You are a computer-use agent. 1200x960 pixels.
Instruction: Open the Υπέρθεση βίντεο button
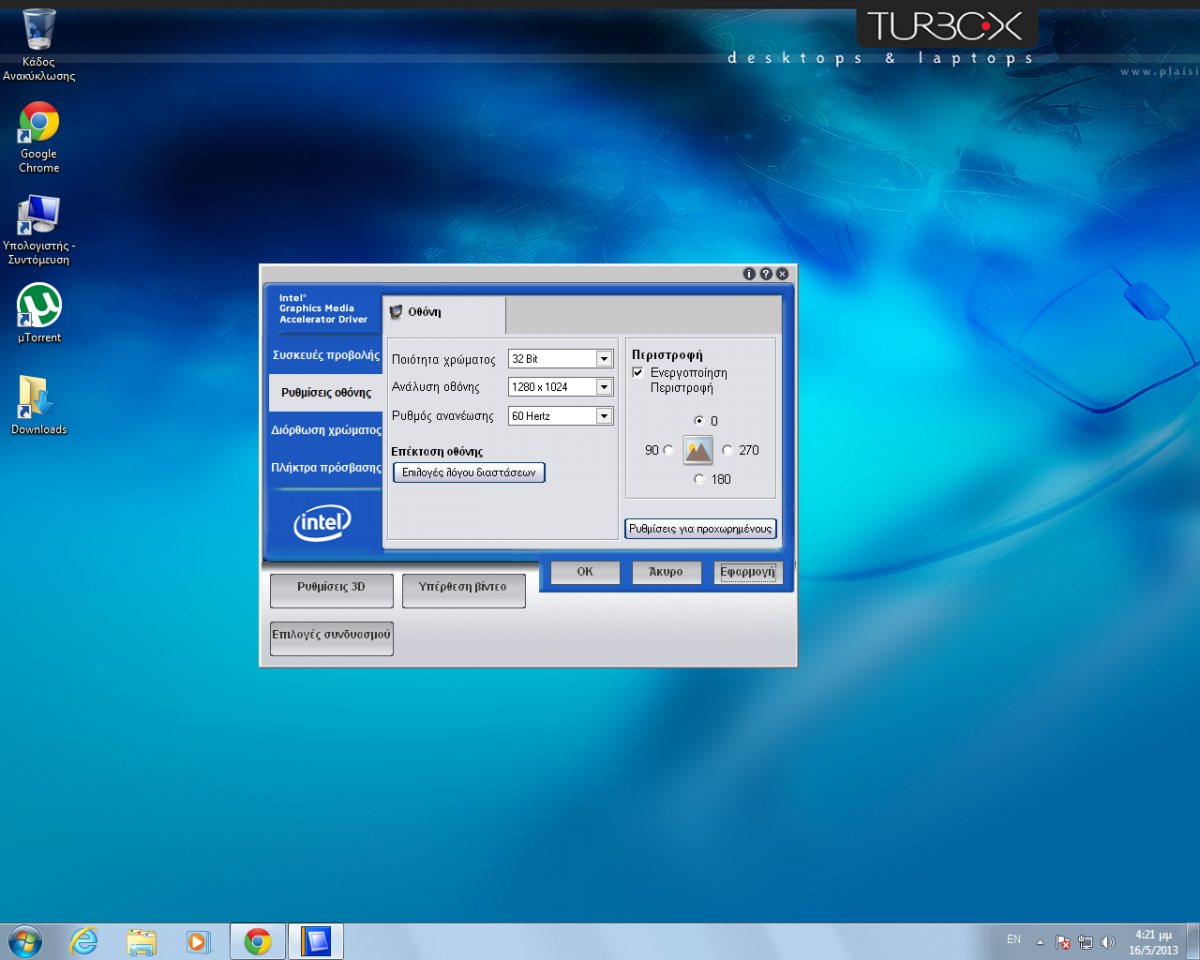tap(464, 591)
